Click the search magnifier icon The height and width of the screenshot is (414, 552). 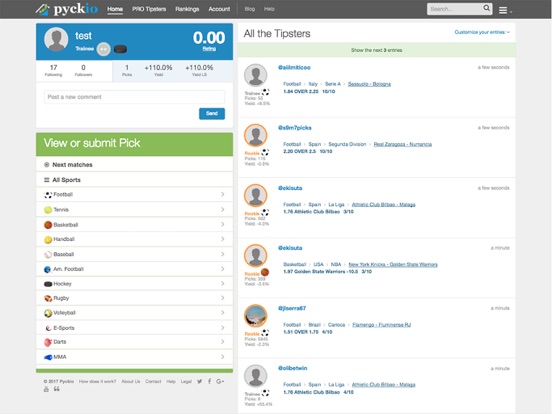coord(486,8)
